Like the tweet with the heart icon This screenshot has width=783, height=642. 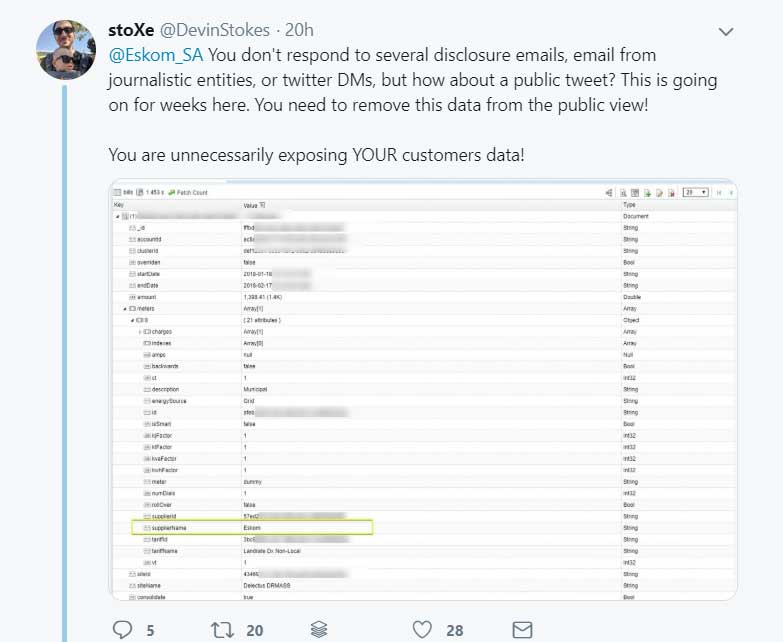tap(422, 629)
